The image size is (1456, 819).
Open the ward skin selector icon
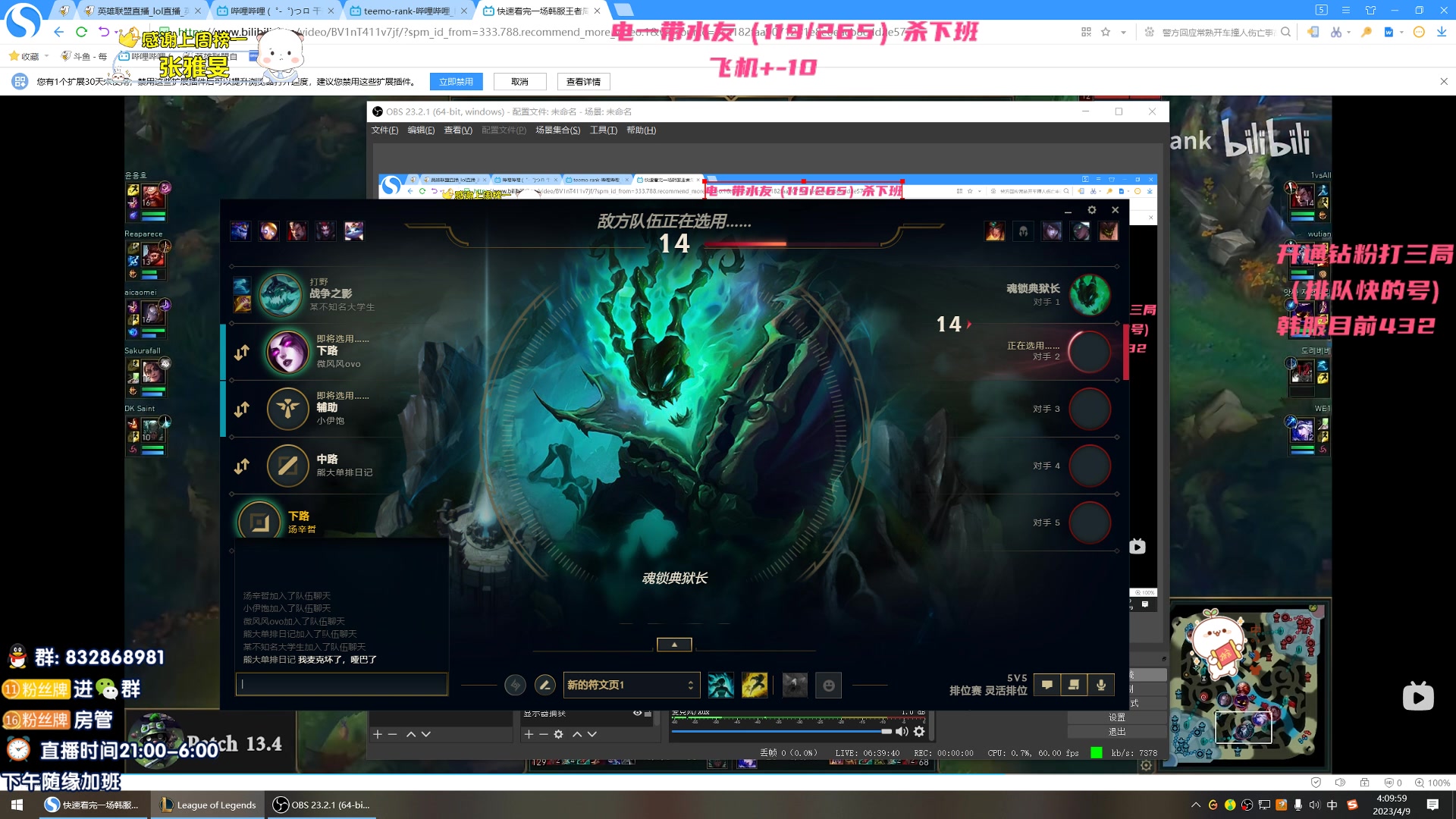click(795, 685)
